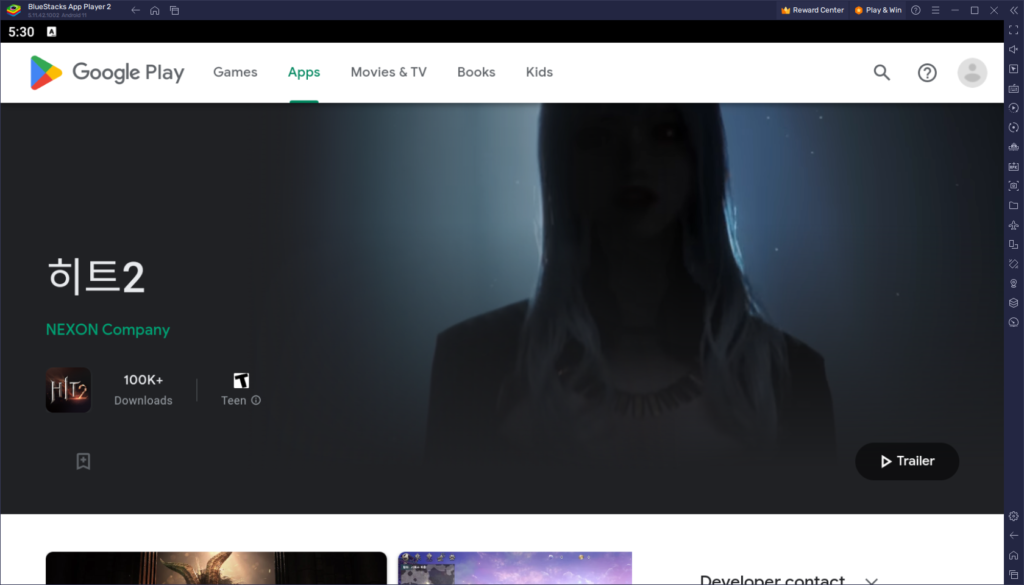Mute BlueStacks volume from the sidebar
The width and height of the screenshot is (1024, 585).
point(1013,50)
